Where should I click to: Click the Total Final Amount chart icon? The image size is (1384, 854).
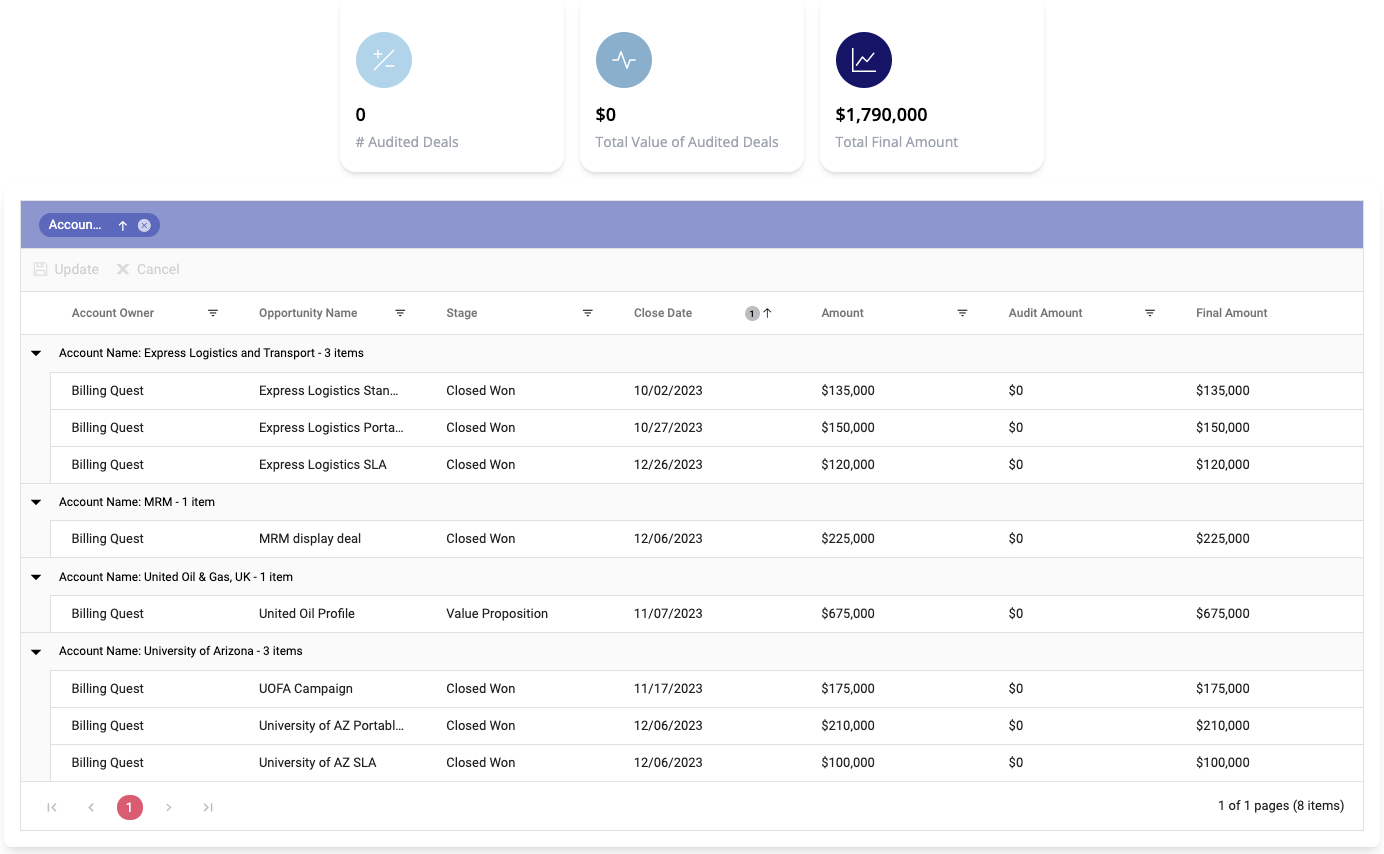863,60
